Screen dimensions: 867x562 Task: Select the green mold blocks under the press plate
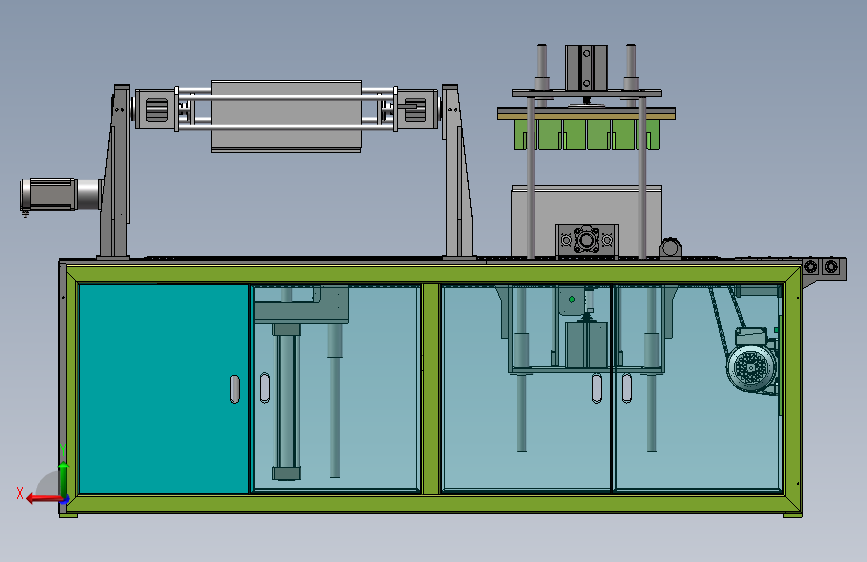point(587,134)
